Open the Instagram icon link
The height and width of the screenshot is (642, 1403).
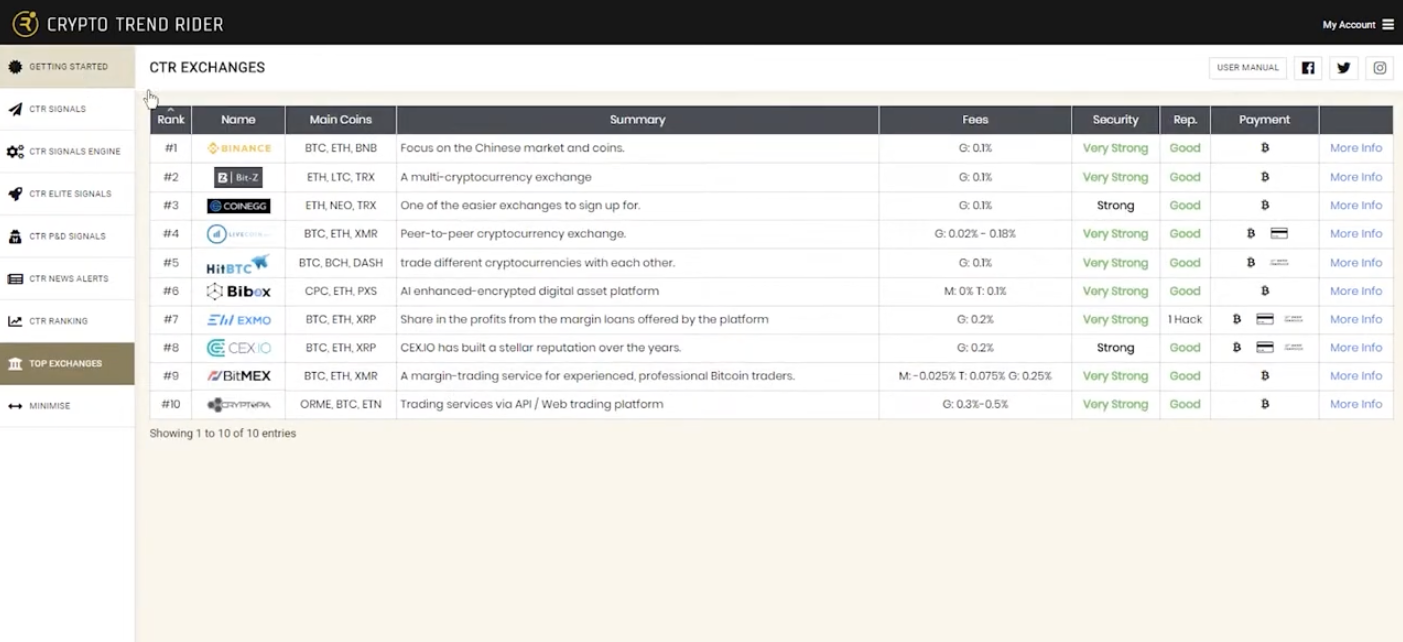(1380, 68)
